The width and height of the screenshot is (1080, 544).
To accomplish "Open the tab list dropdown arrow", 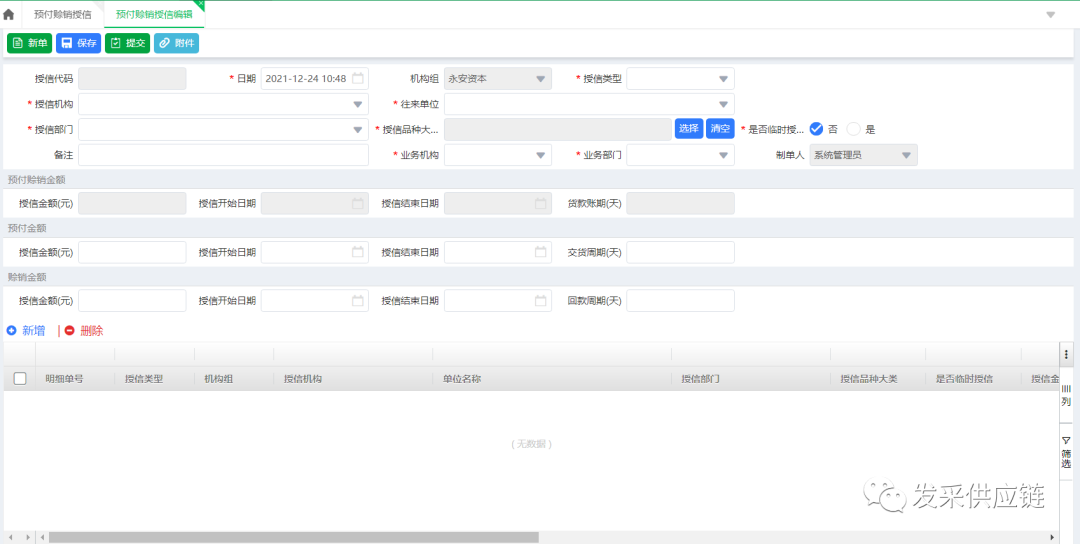I will pyautogui.click(x=1050, y=14).
